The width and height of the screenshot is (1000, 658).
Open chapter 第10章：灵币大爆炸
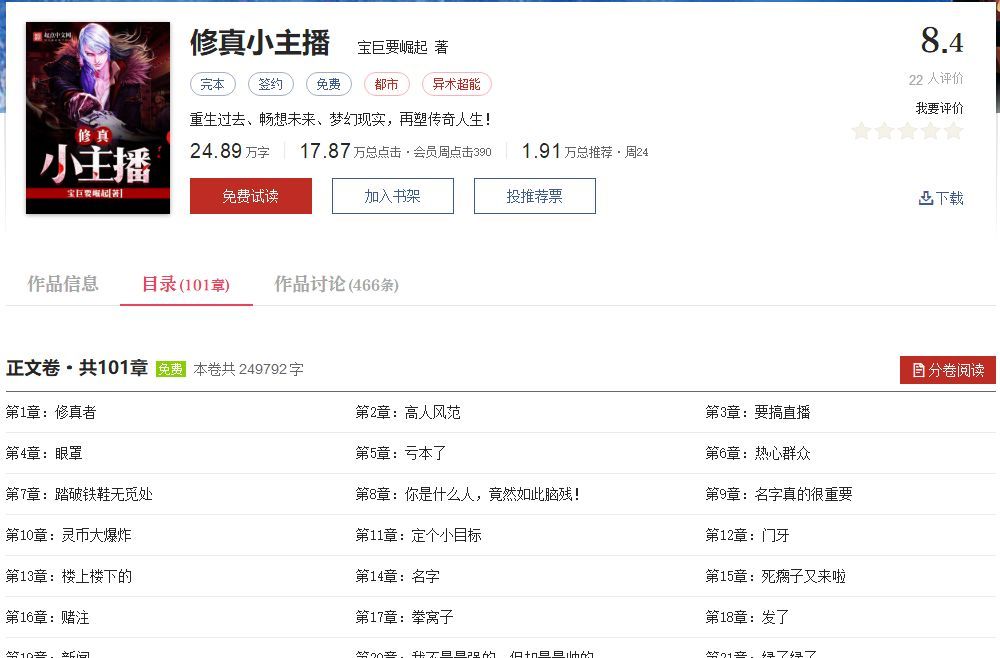click(x=68, y=535)
